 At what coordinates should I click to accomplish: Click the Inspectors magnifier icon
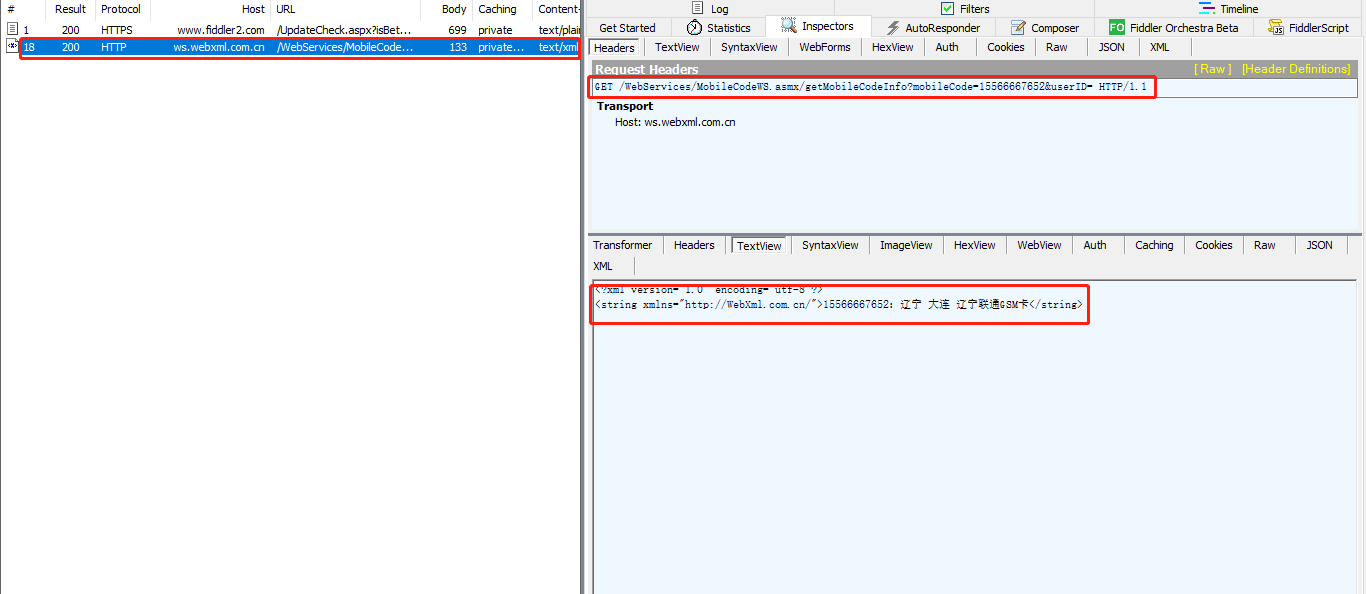pos(789,26)
